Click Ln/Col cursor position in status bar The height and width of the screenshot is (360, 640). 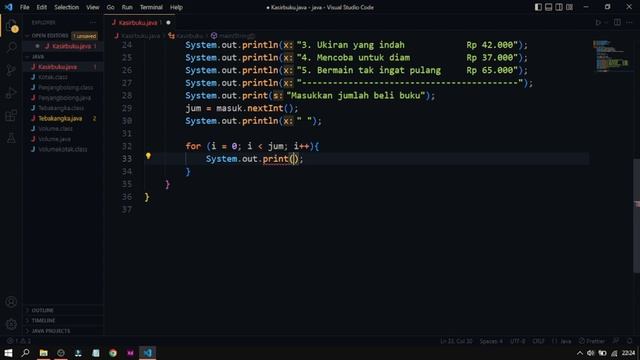[x=456, y=341]
